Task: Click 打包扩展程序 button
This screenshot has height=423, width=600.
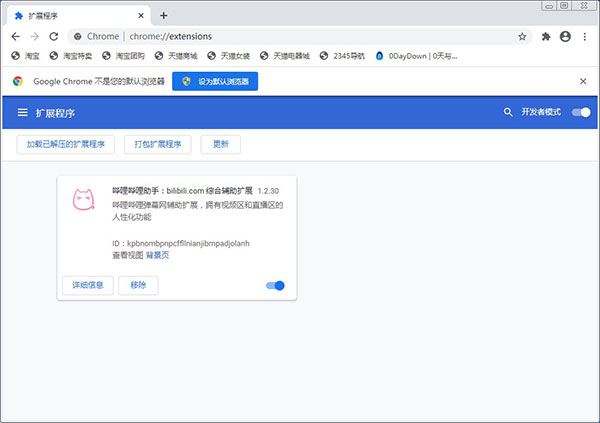Action: coord(159,145)
